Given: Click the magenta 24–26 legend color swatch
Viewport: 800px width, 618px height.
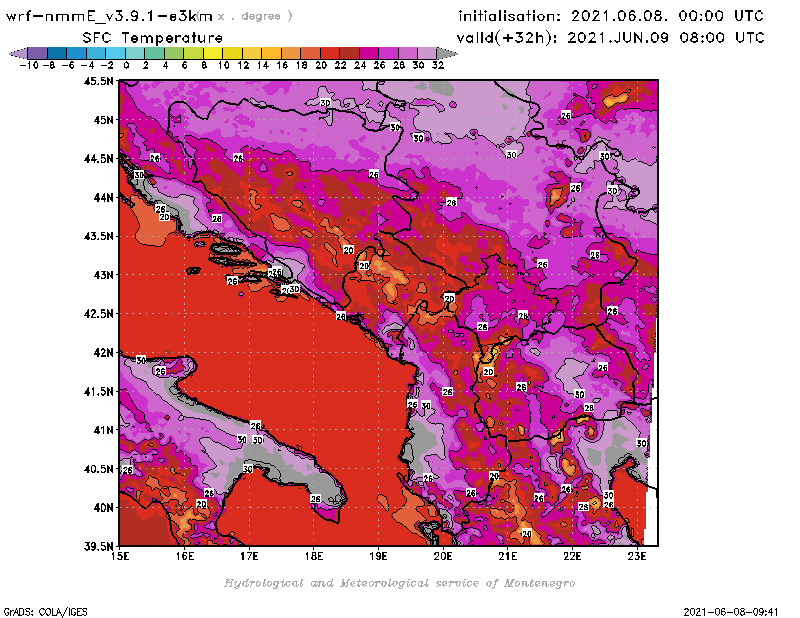Looking at the screenshot, I should click(x=369, y=53).
